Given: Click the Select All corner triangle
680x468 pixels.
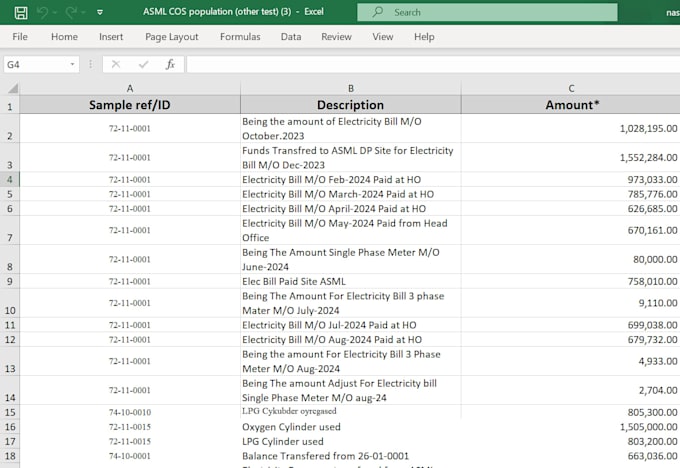Looking at the screenshot, I should (x=13, y=88).
